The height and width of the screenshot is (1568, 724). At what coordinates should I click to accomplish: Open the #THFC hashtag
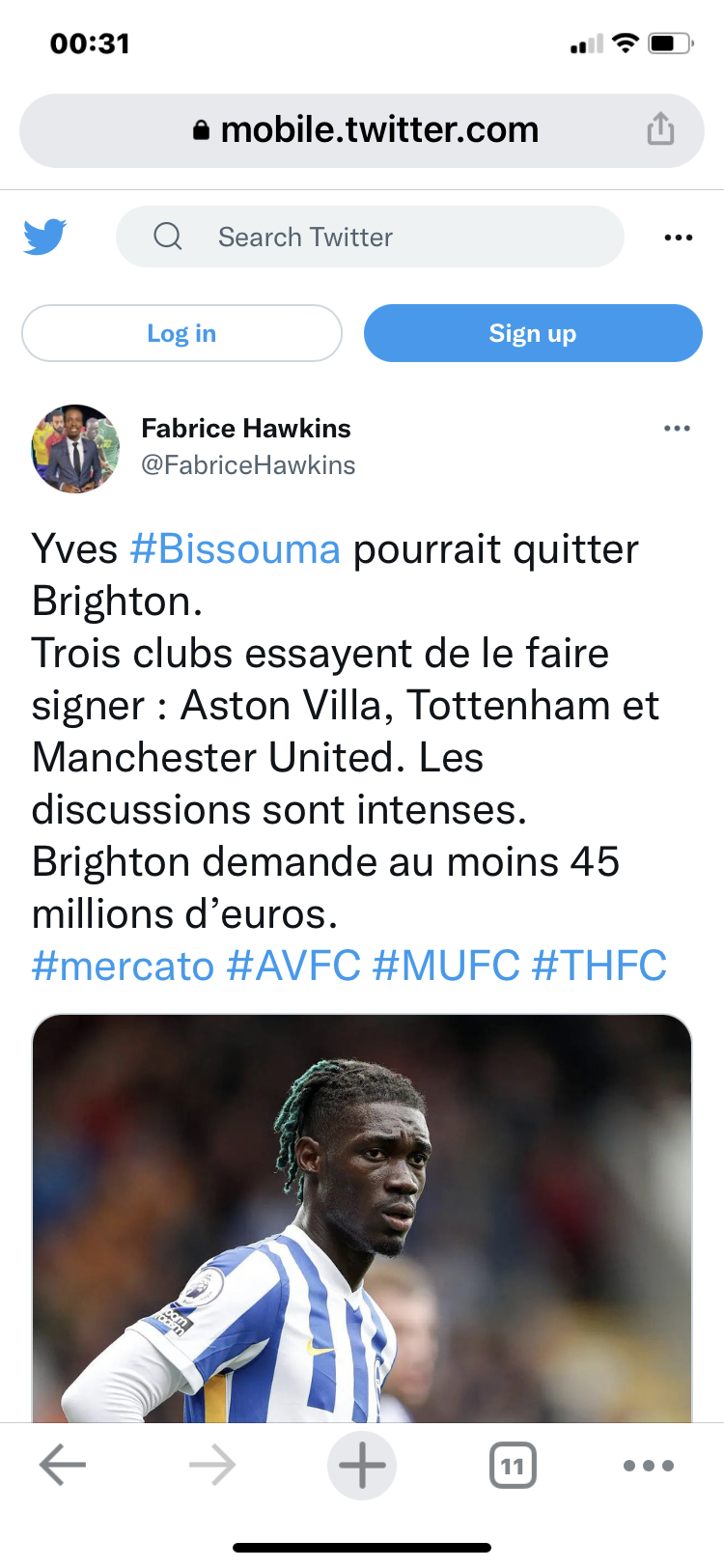pos(599,966)
